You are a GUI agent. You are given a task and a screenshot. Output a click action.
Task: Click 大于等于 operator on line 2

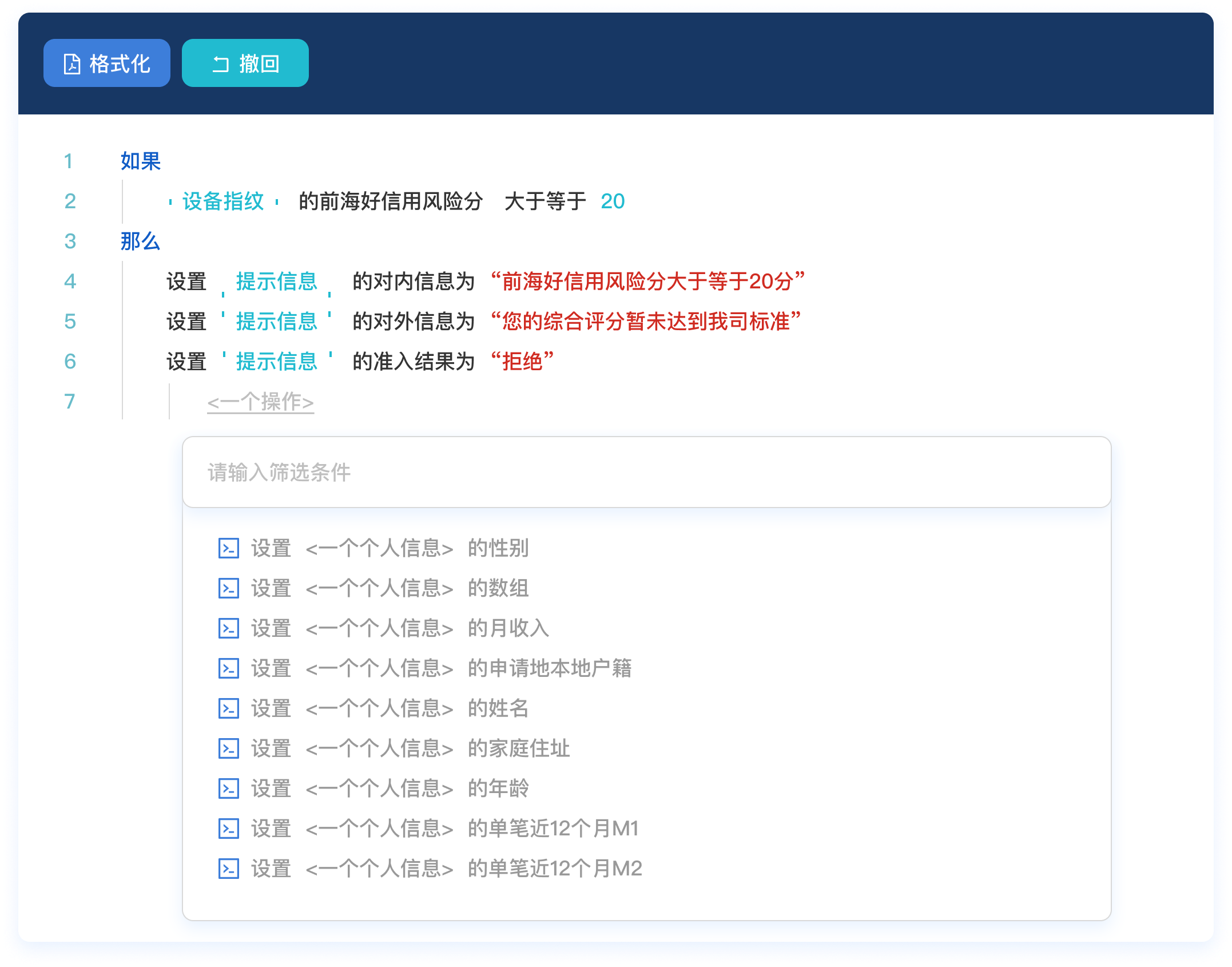point(546,201)
